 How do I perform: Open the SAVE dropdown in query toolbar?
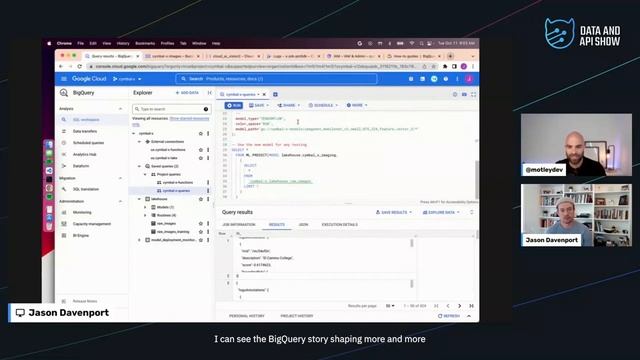(x=259, y=105)
